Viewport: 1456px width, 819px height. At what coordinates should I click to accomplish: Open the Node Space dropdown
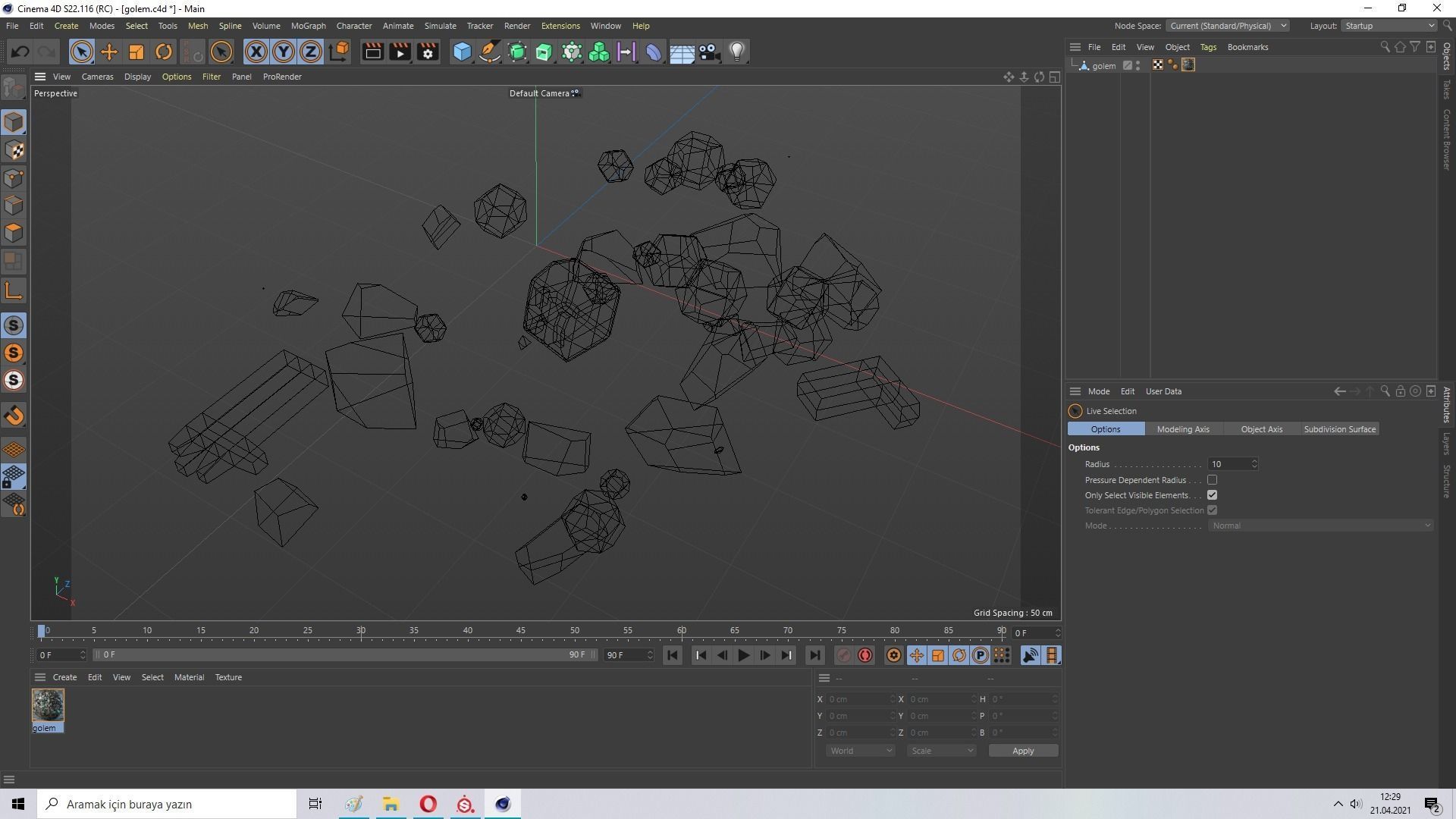point(1226,26)
